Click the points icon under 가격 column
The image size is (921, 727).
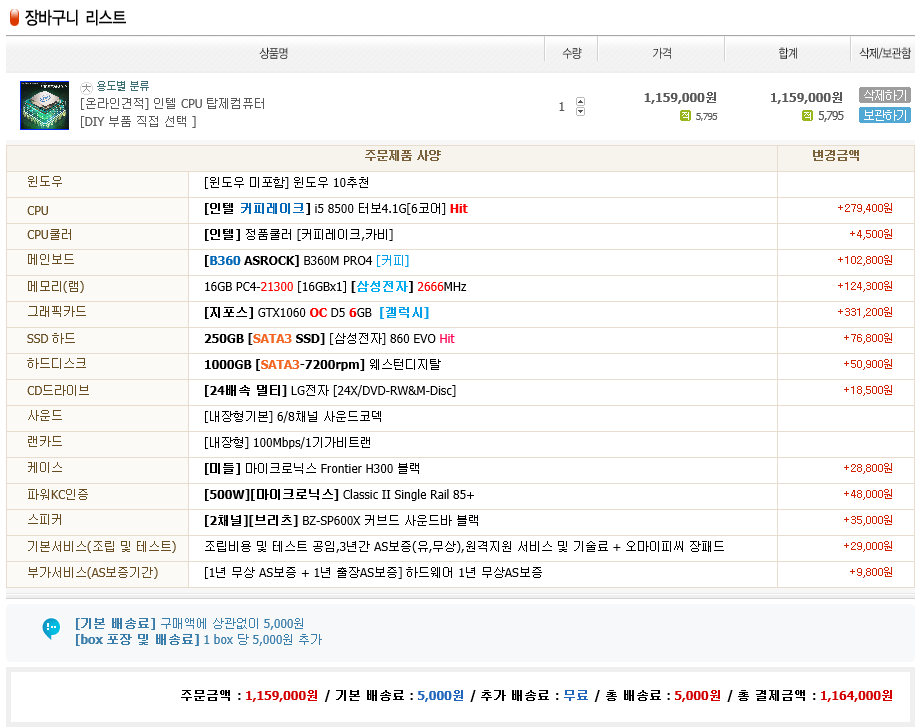point(685,116)
